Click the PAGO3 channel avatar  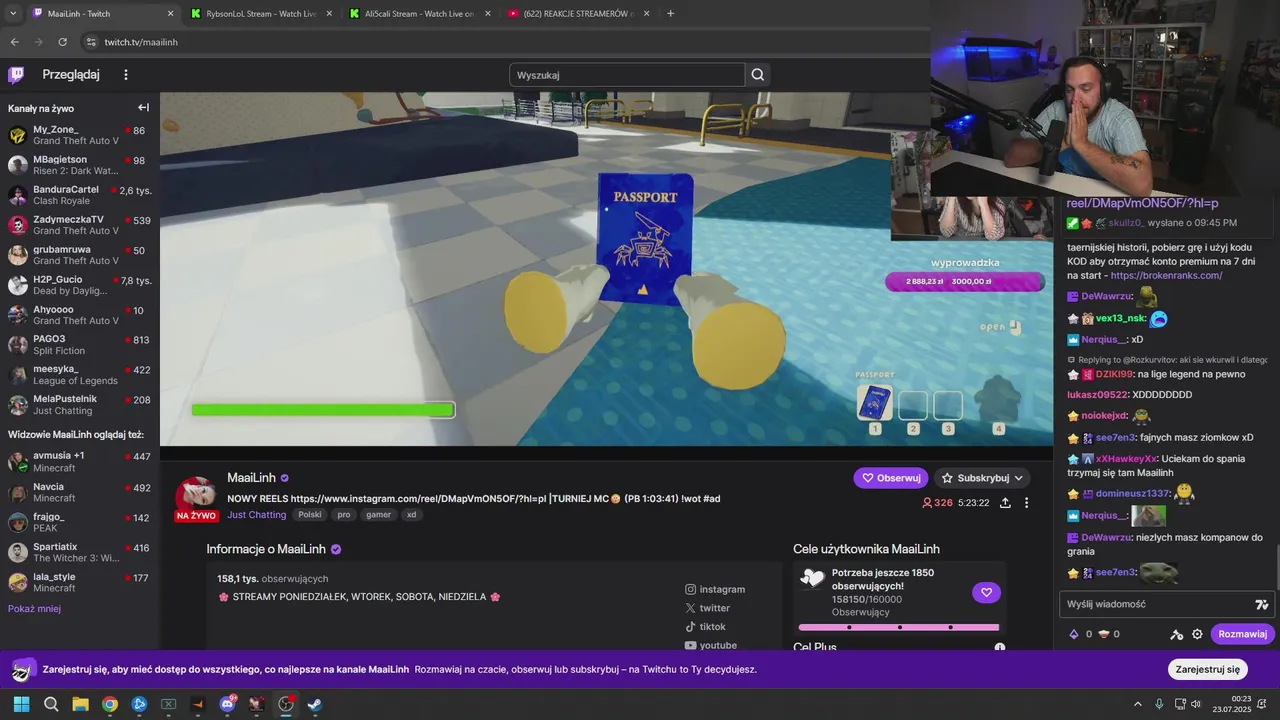pos(18,345)
